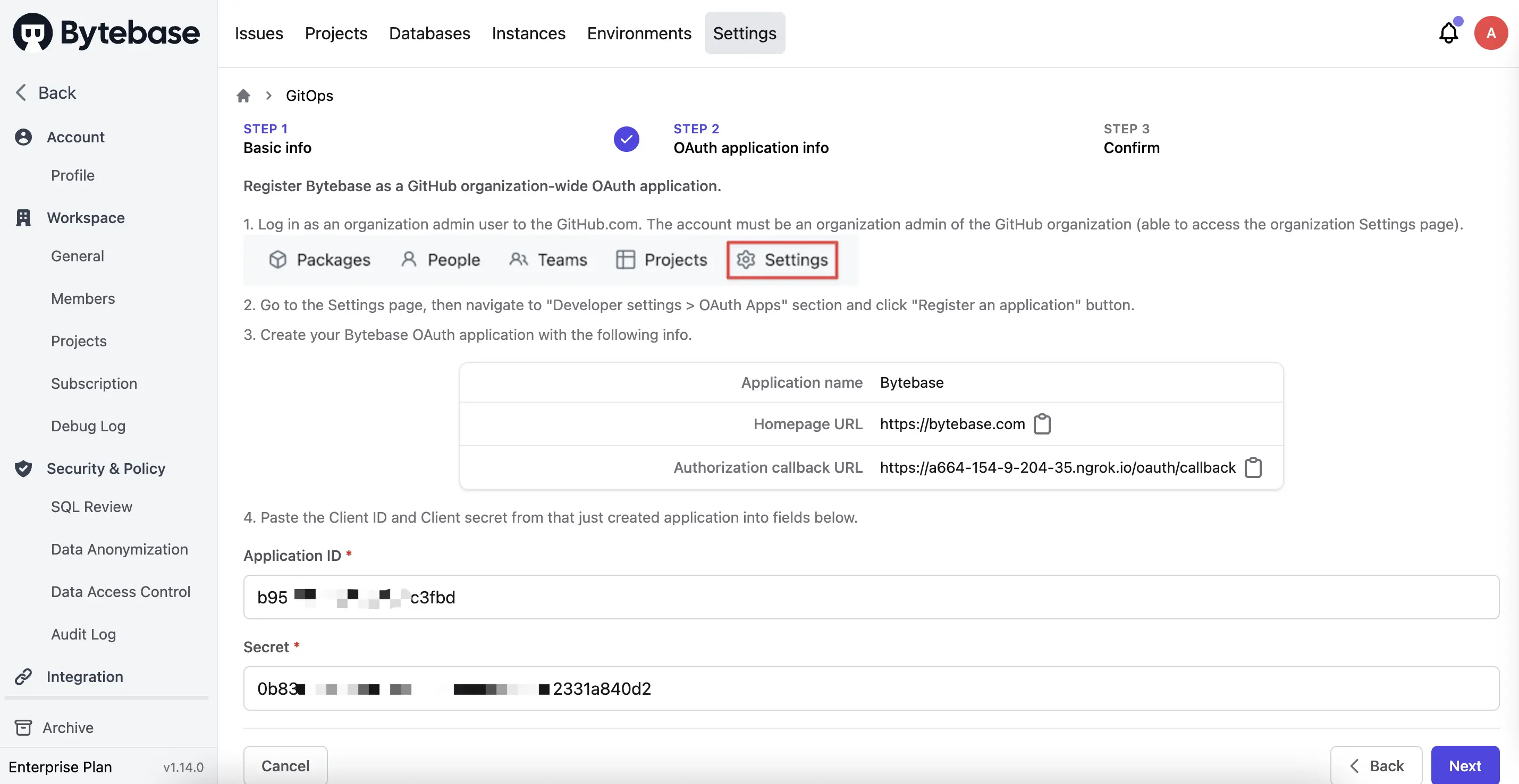Open the Audit Log page
The width and height of the screenshot is (1519, 784).
pyautogui.click(x=83, y=634)
